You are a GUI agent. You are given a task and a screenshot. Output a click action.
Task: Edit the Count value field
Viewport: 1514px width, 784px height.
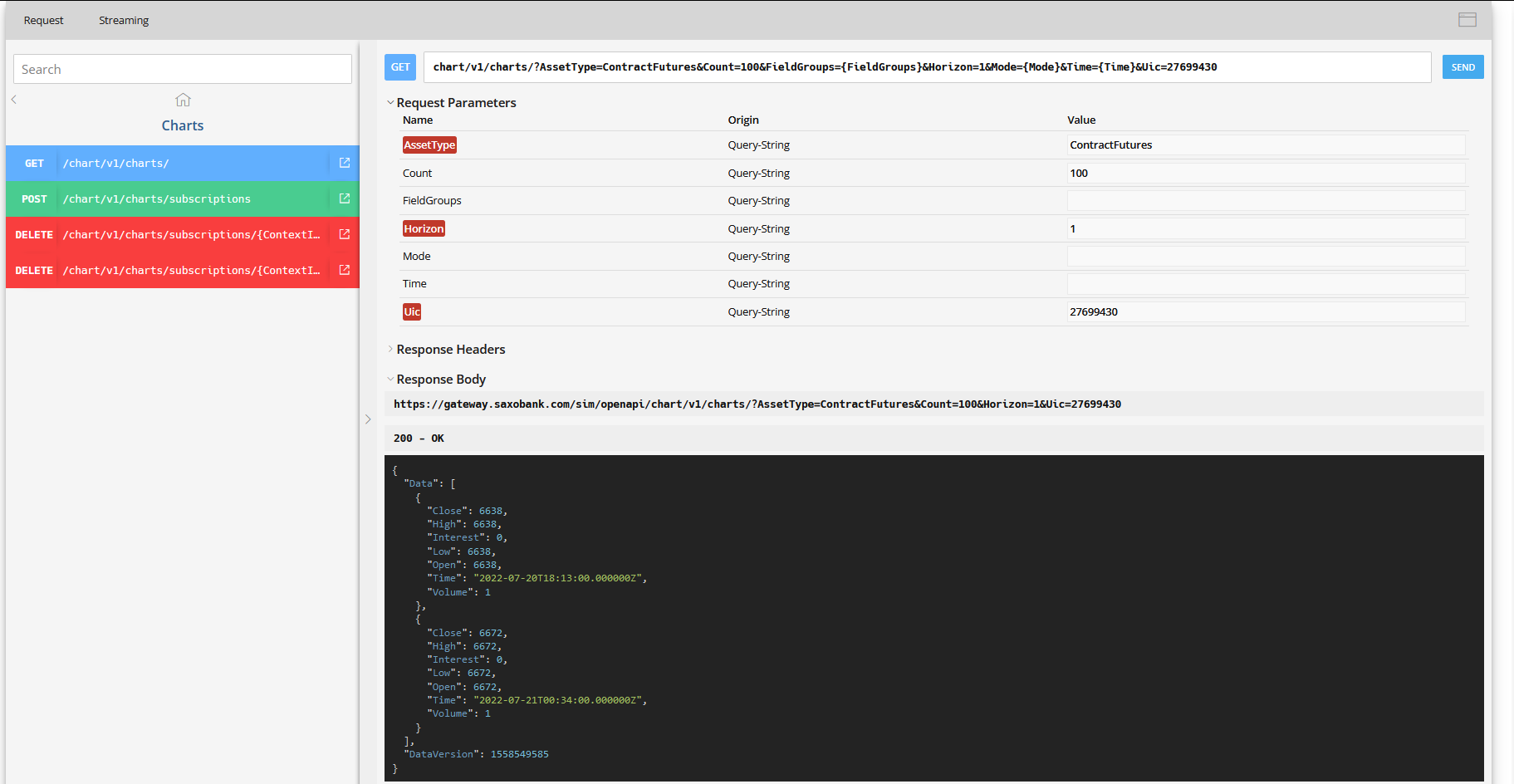(1266, 174)
